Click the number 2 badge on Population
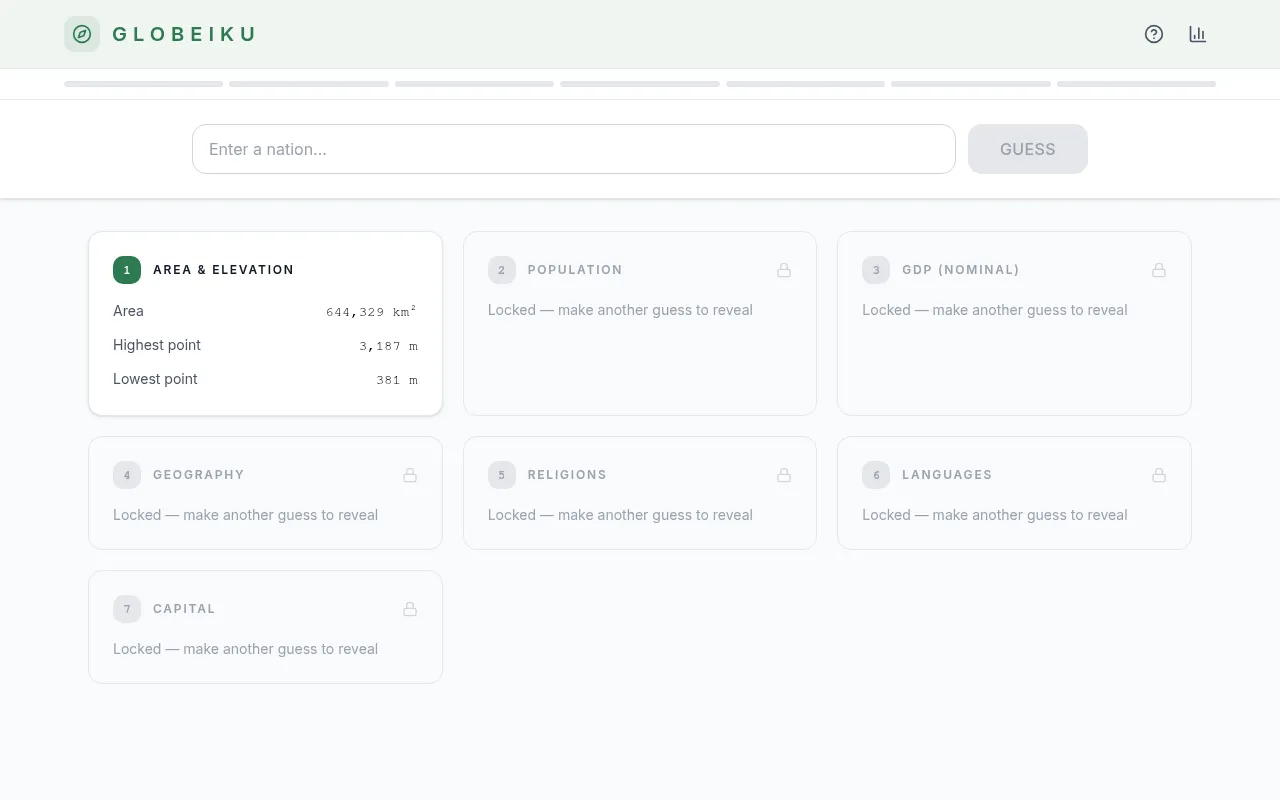1280x800 pixels. coord(502,270)
